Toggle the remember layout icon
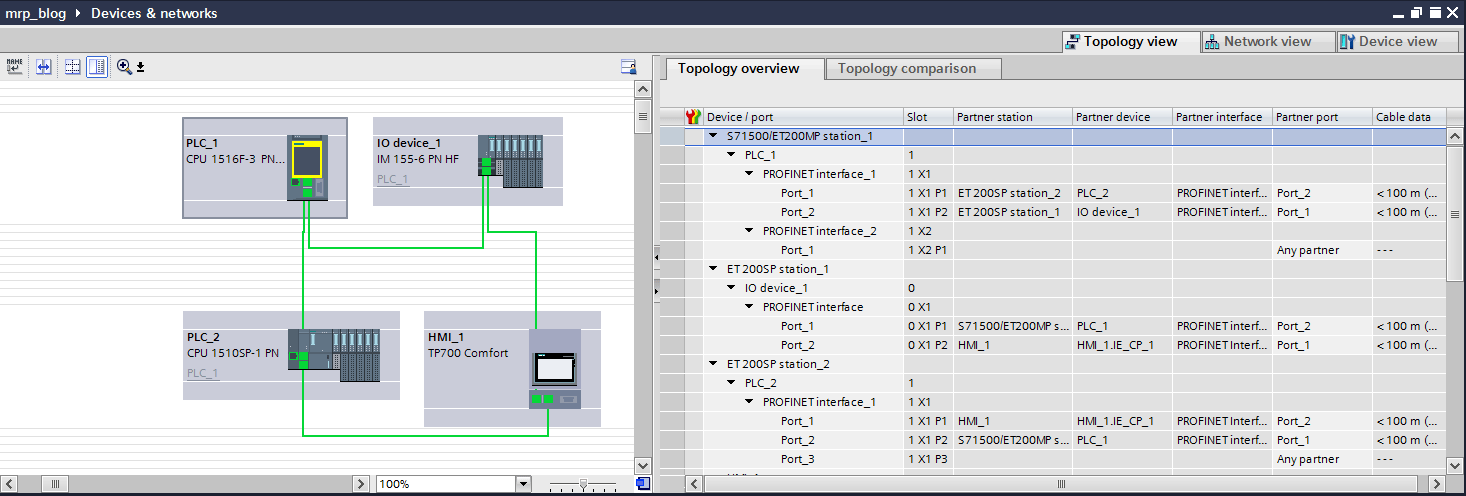Image resolution: width=1466 pixels, height=496 pixels. [x=97, y=66]
